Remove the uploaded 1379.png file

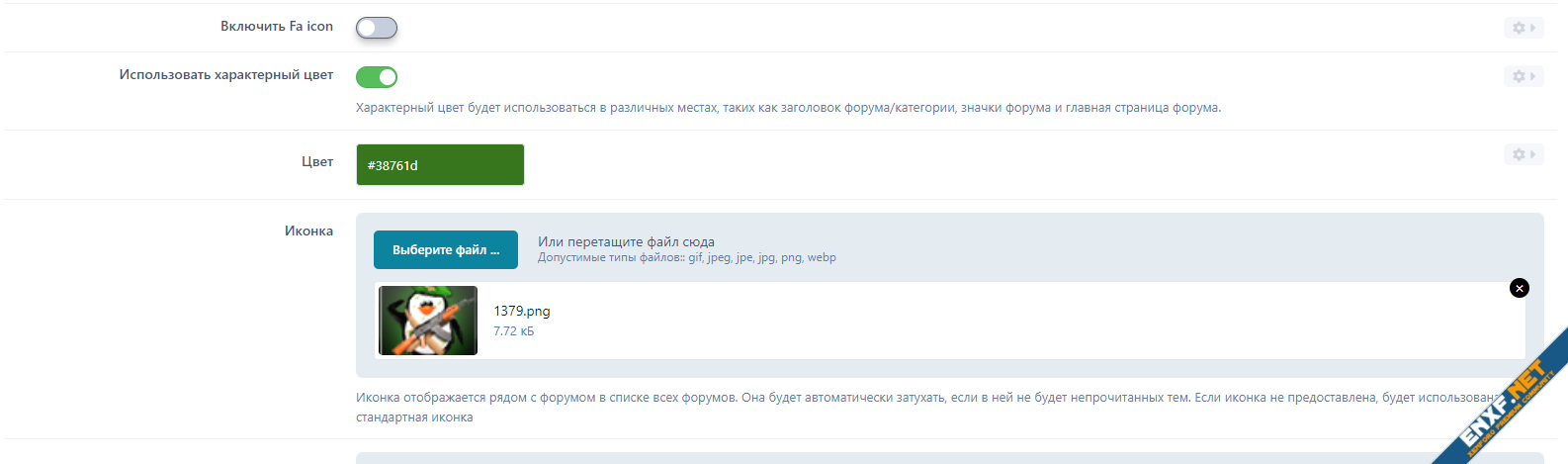pos(1520,288)
